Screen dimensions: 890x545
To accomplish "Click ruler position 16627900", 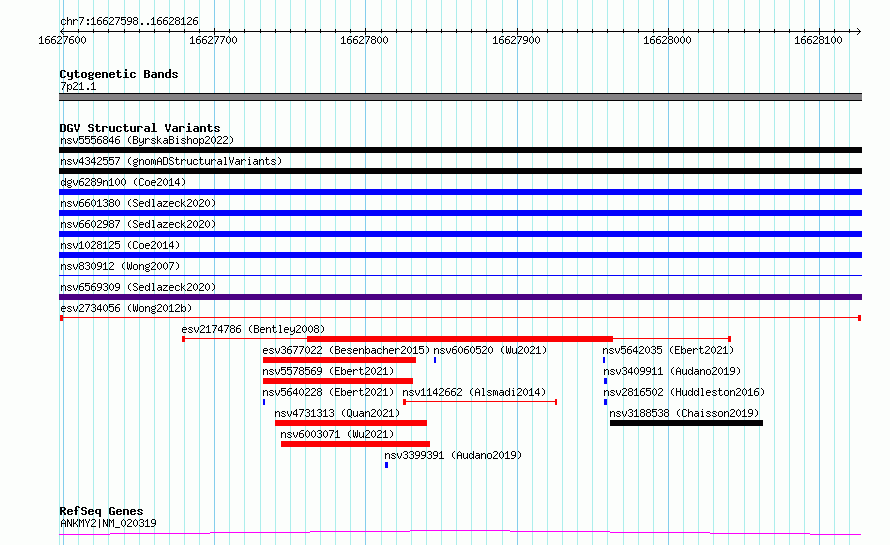I will (x=516, y=40).
